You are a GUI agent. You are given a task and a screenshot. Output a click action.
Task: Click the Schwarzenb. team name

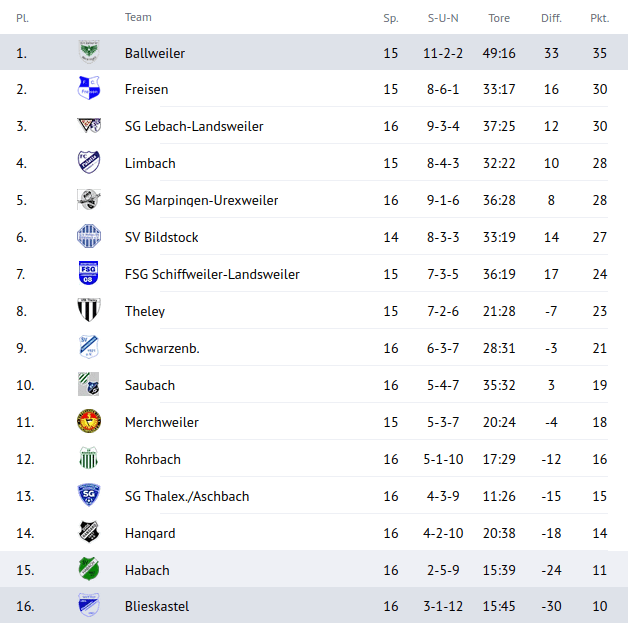pyautogui.click(x=162, y=348)
